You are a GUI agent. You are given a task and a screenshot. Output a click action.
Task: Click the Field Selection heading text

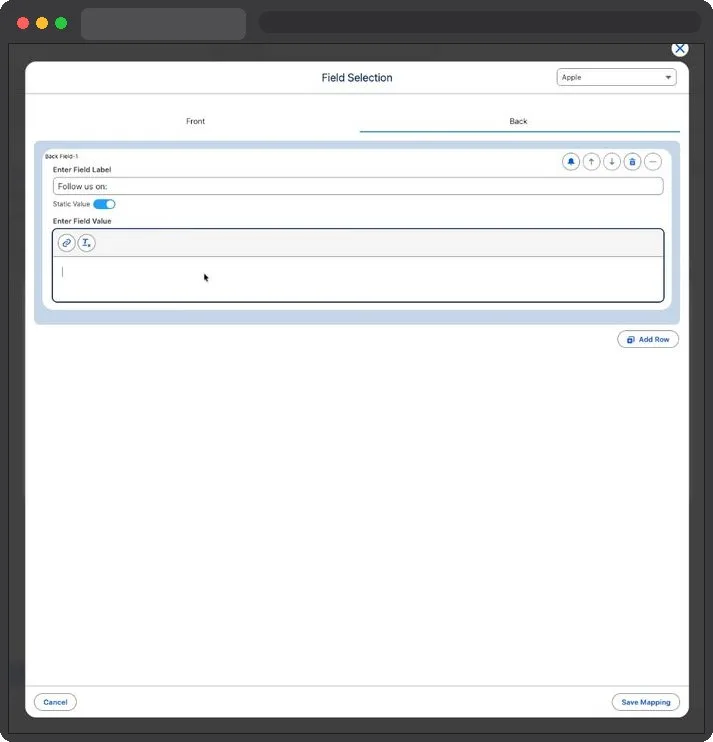point(357,78)
